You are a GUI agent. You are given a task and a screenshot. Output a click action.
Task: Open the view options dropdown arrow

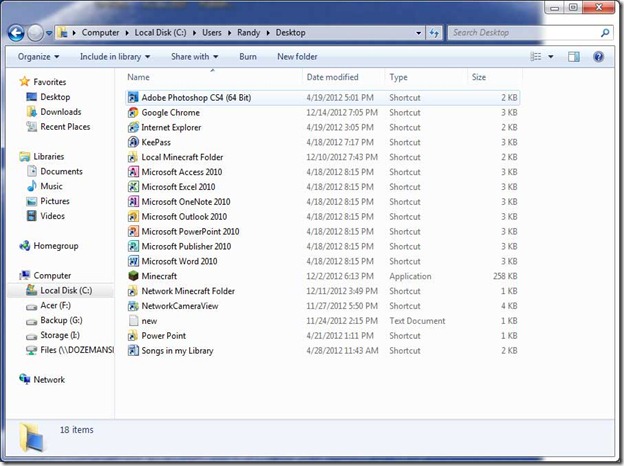click(x=551, y=57)
